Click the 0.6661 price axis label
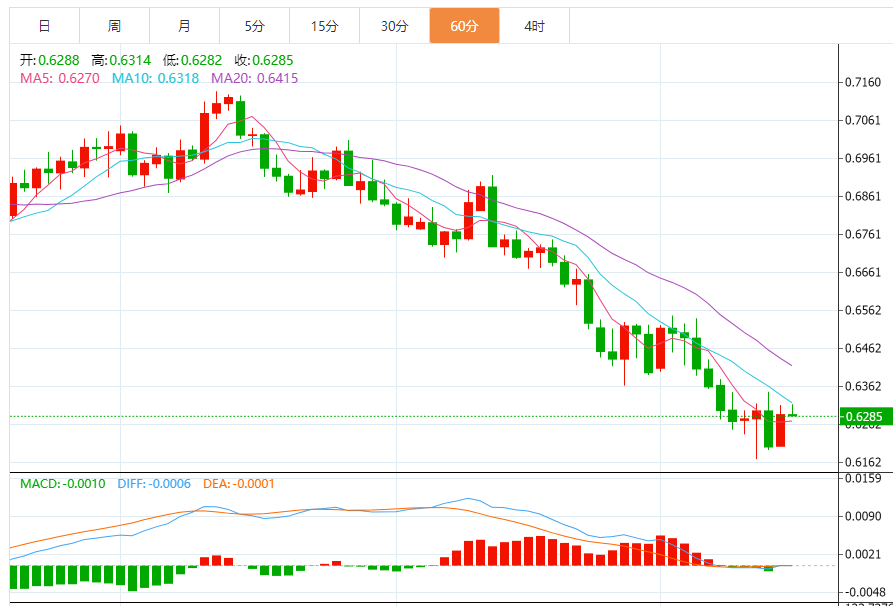 863,272
